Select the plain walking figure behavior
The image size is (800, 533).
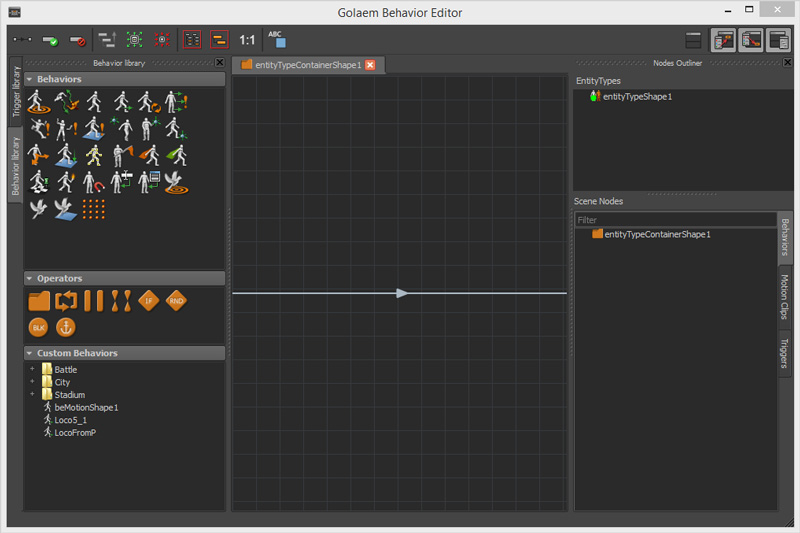pos(94,101)
